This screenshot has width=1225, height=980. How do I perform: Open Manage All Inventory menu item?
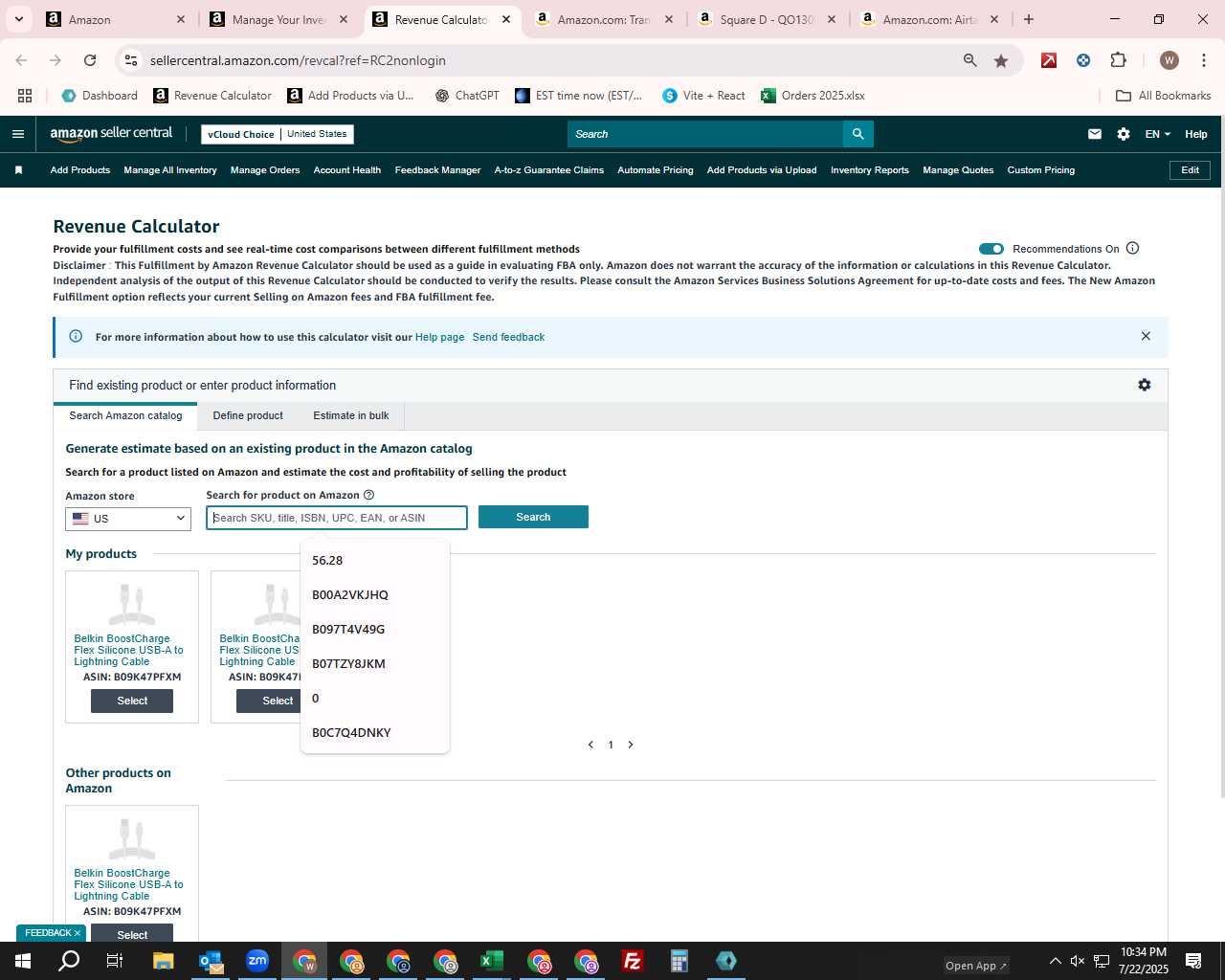tap(170, 170)
